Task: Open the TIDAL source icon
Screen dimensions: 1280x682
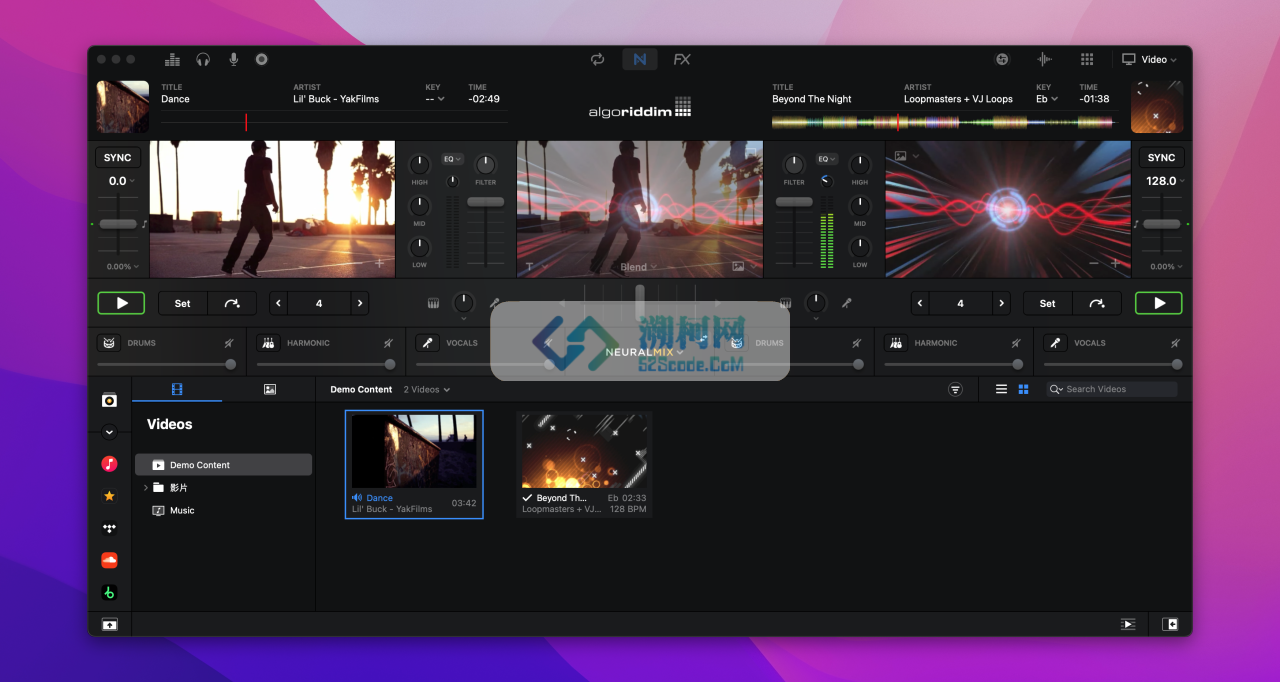Action: pyautogui.click(x=110, y=528)
